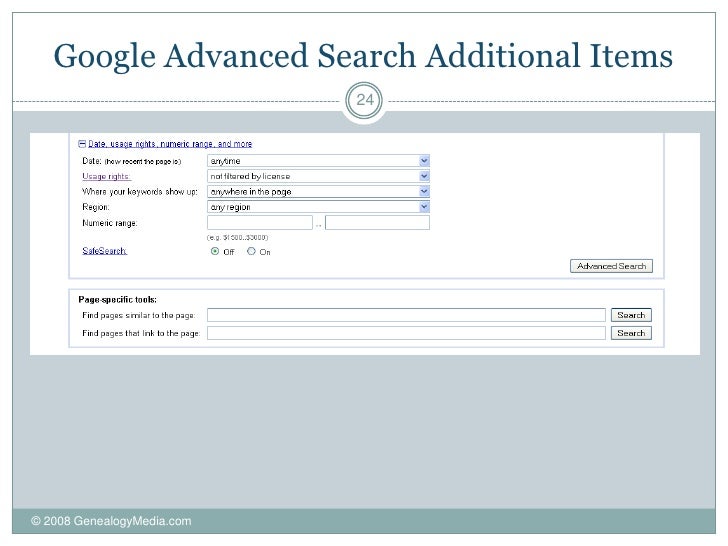Click the 'Page-specific tools:' heading text
The width and height of the screenshot is (728, 546).
(117, 299)
